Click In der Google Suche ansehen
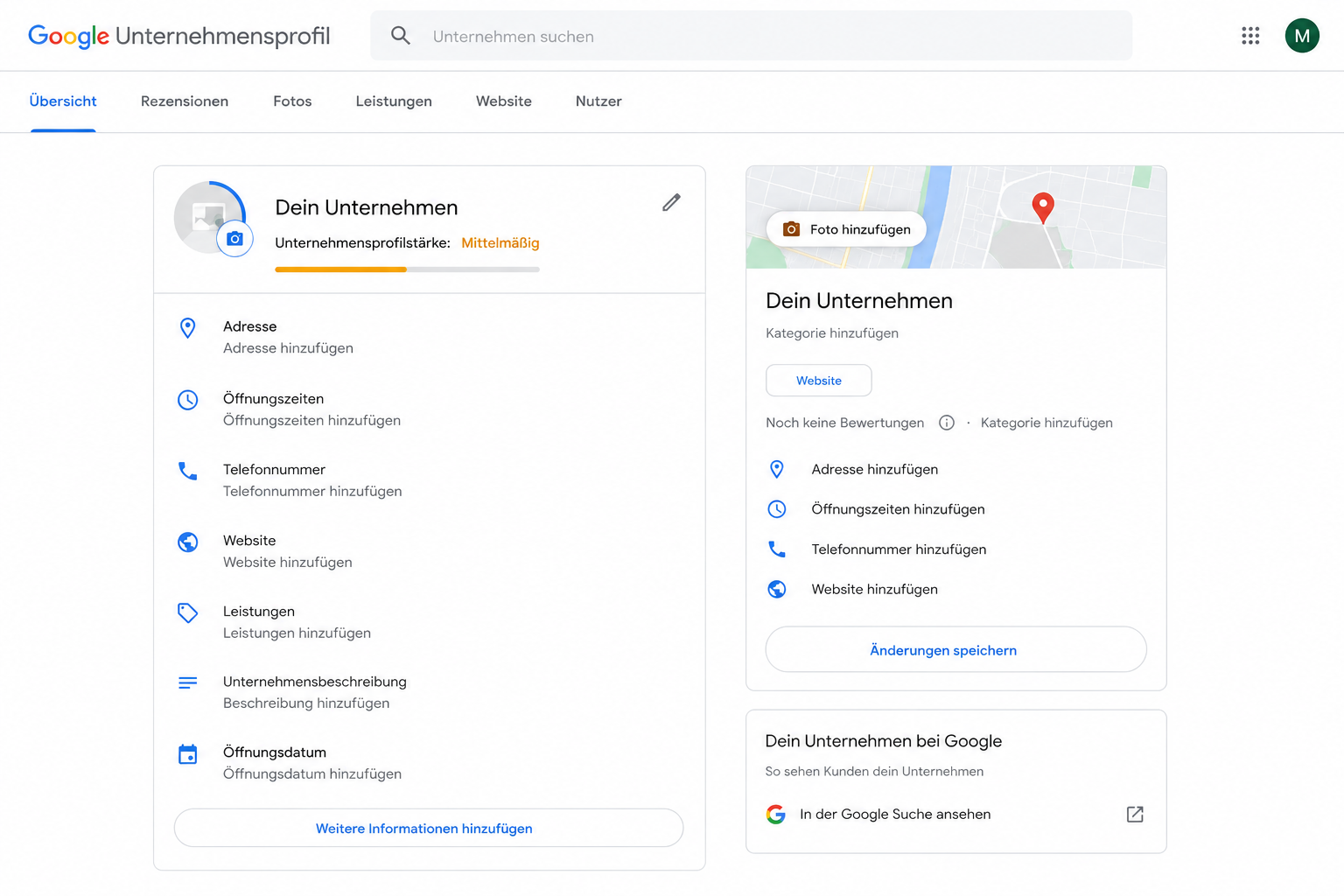Screen dimensions: 1344x896 click(895, 815)
